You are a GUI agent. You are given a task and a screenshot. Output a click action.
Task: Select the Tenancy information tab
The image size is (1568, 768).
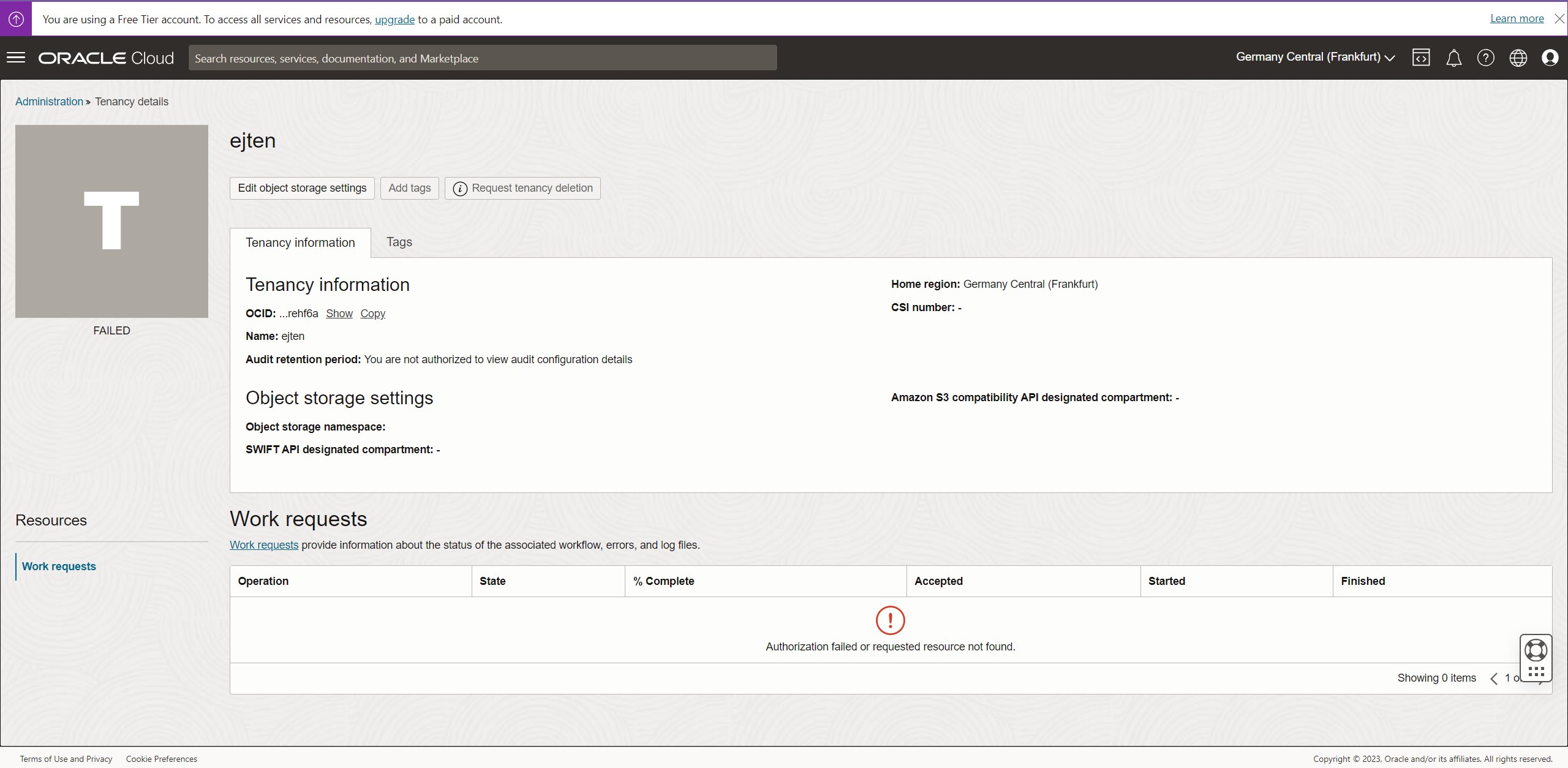300,243
